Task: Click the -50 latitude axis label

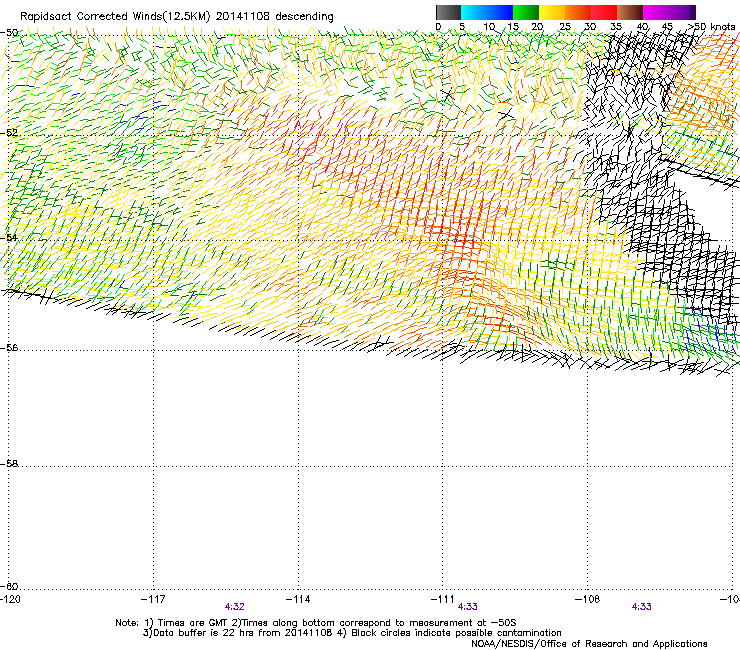Action: pyautogui.click(x=9, y=33)
